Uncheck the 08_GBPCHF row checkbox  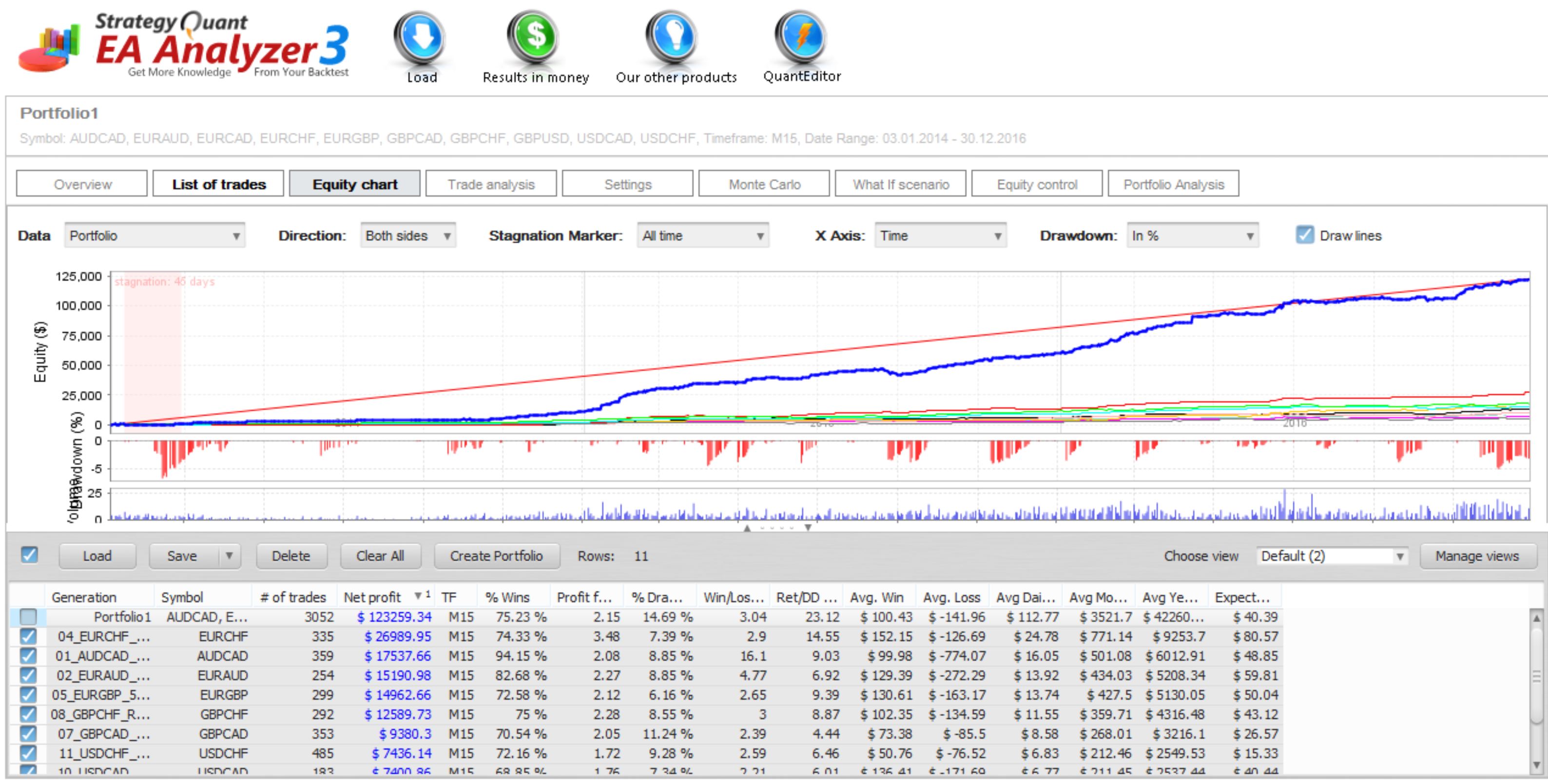click(28, 714)
